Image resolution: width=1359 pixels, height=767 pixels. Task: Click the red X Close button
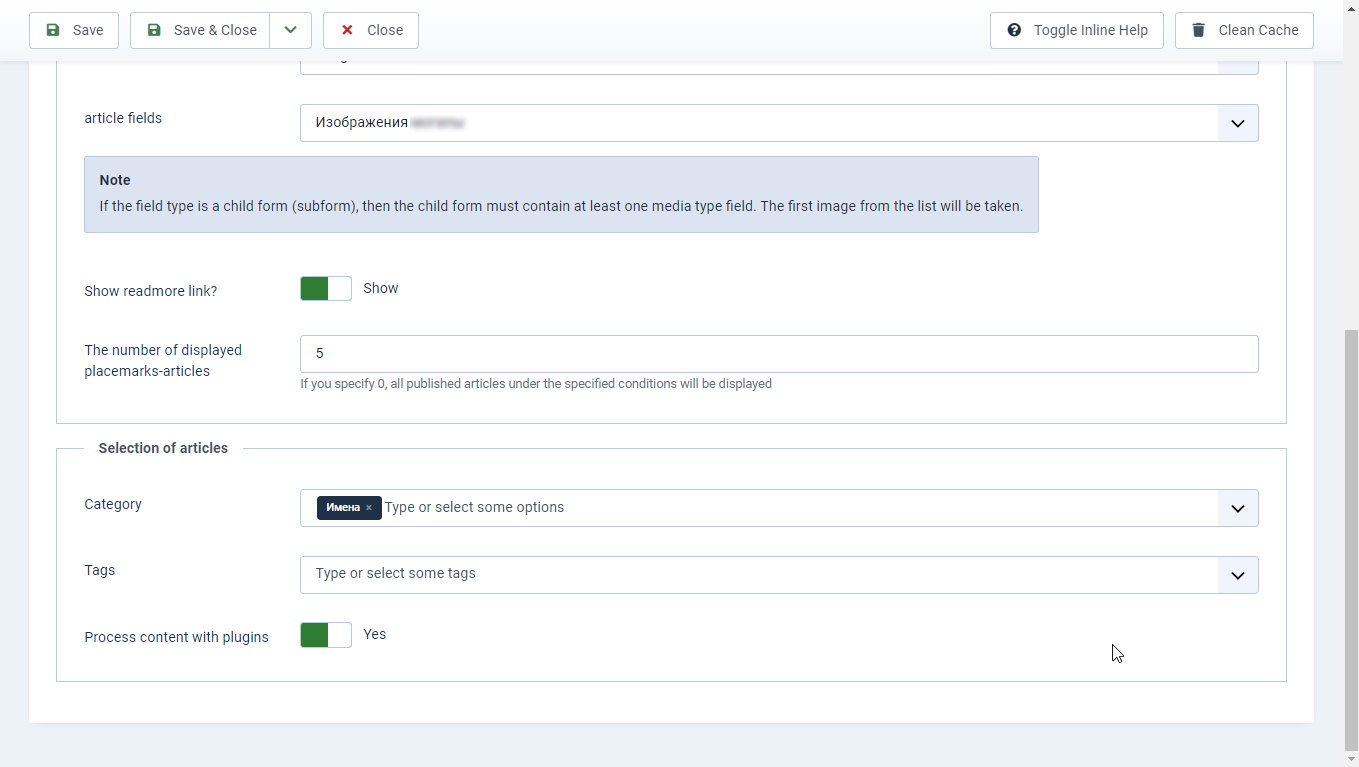(x=371, y=30)
